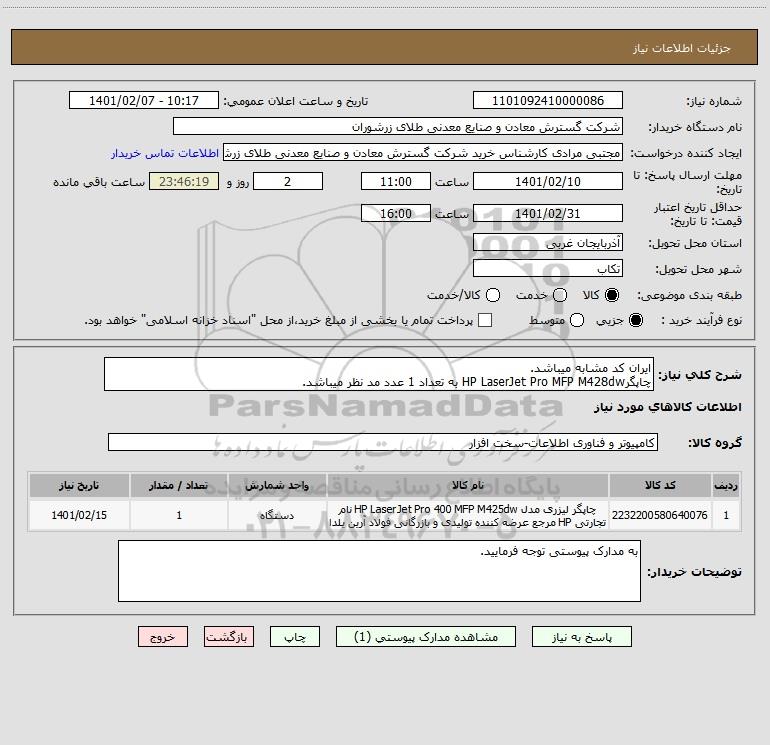770x745 pixels.
Task: Click the HP LaserJet Pro 400 product name cell
Action: pos(468,516)
